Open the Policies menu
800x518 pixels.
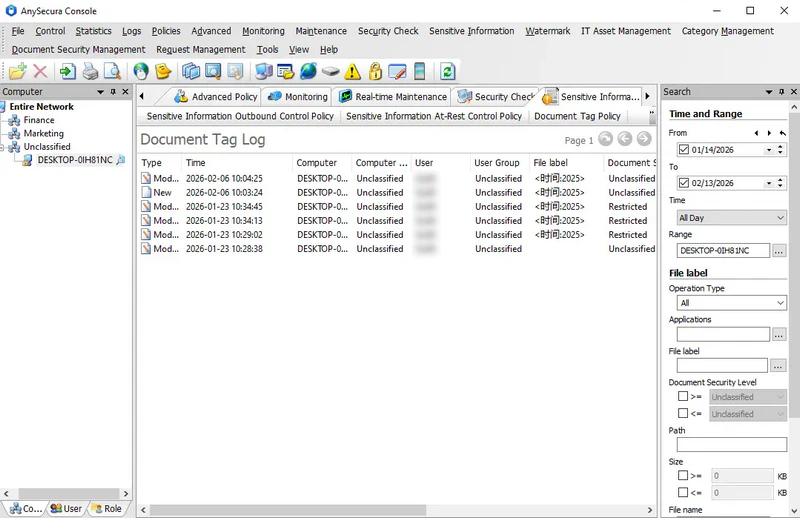166,31
